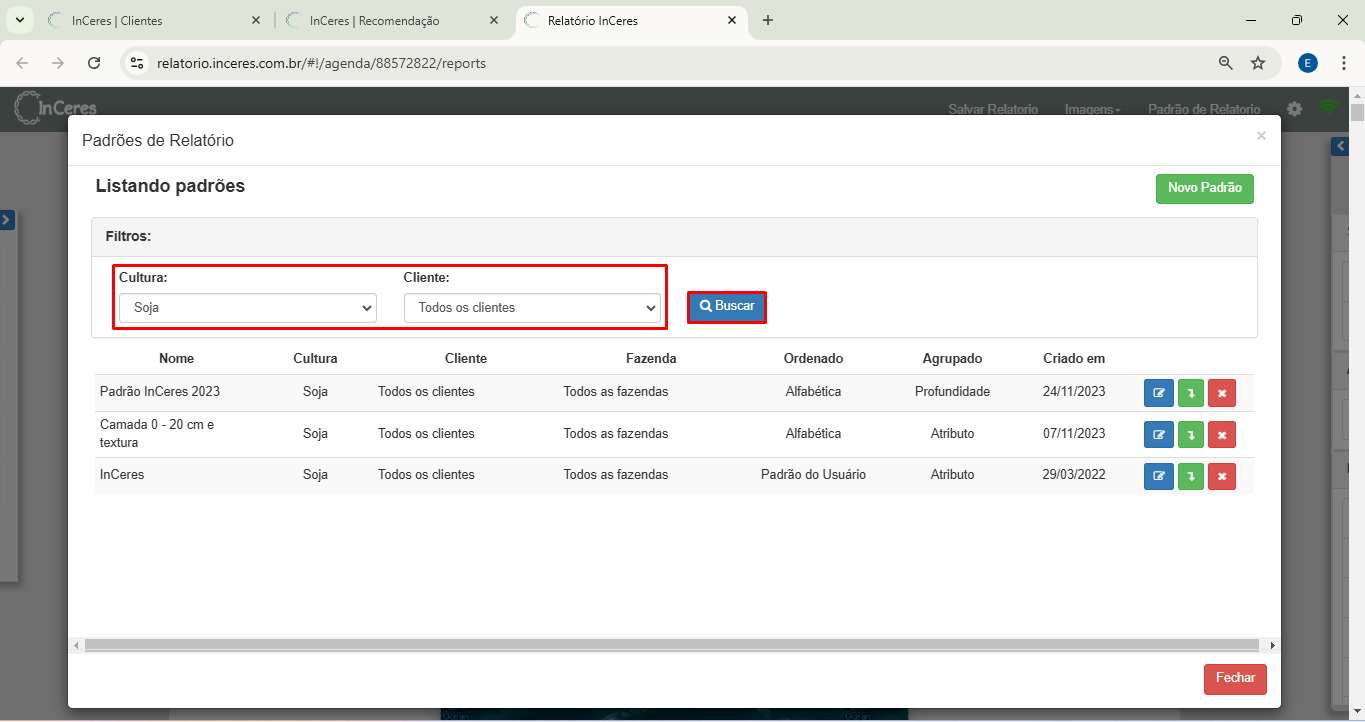Viewport: 1365px width, 722px height.
Task: Click the 'Padrão do Usuário' cell
Action: point(813,475)
